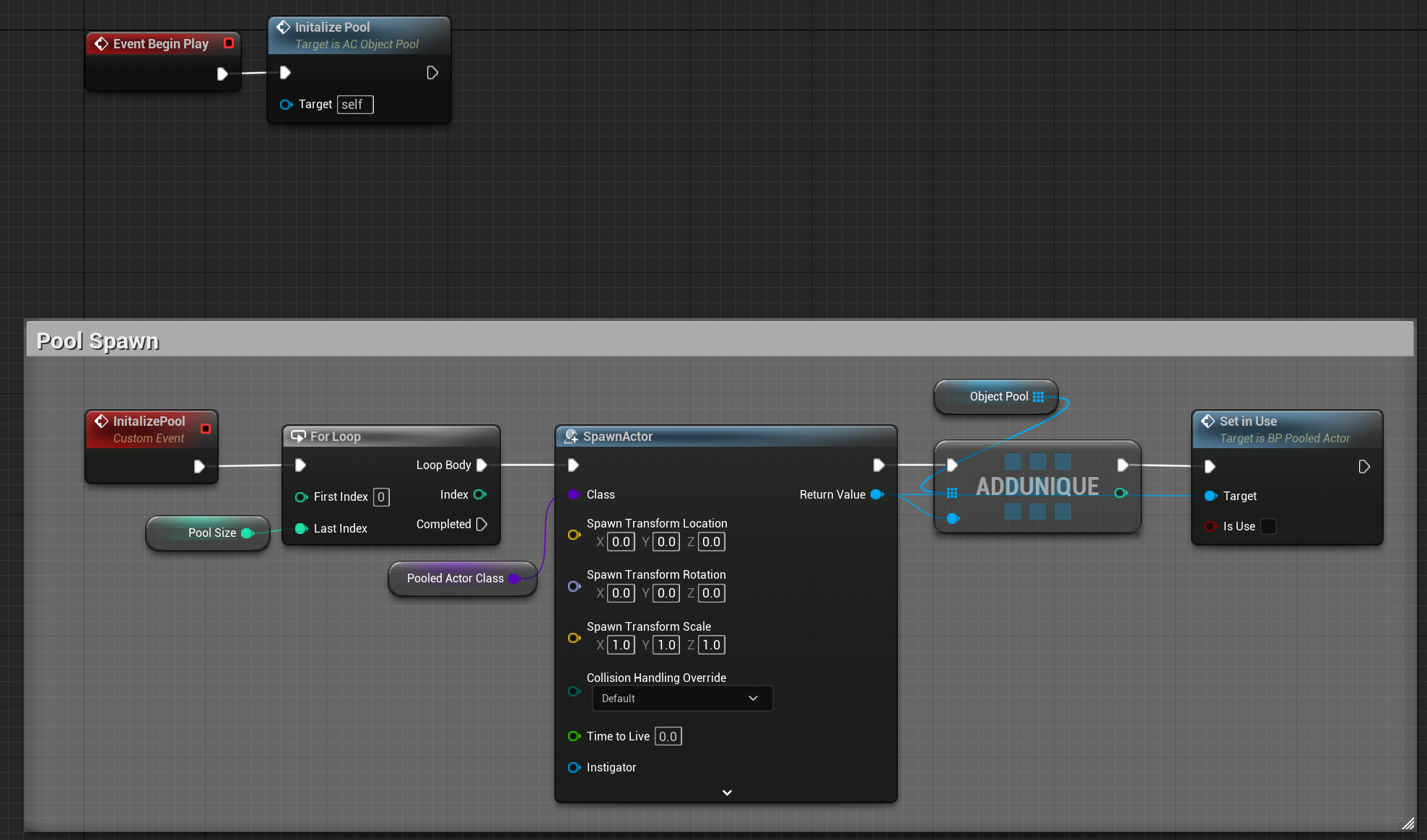
Task: Click the Event Begin Play delegate pin
Action: [229, 43]
